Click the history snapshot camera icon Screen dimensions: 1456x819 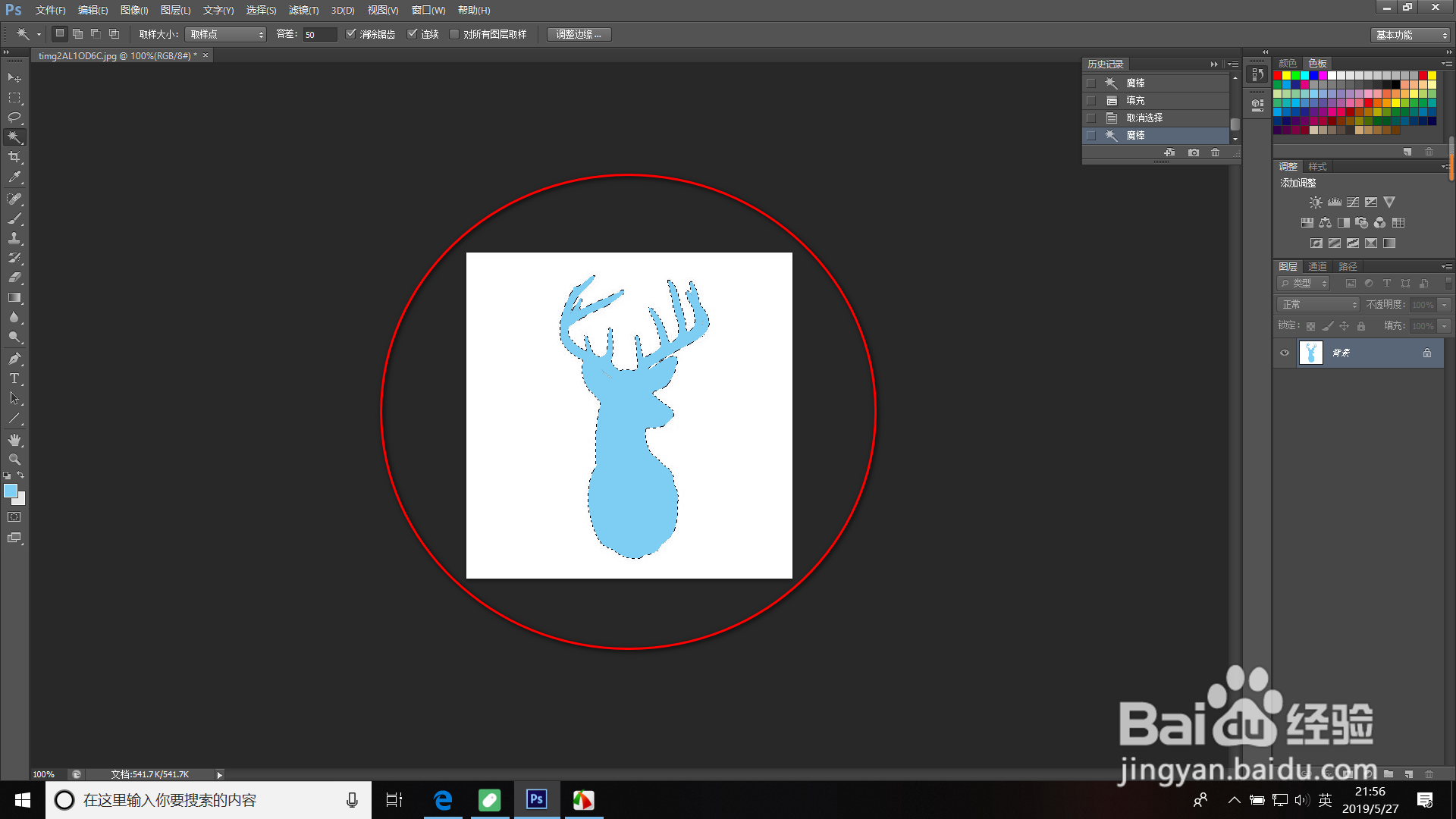[x=1194, y=152]
